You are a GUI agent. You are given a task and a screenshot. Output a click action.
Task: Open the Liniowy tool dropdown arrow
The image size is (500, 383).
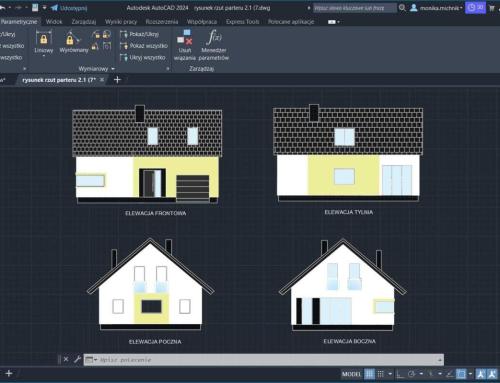point(44,56)
